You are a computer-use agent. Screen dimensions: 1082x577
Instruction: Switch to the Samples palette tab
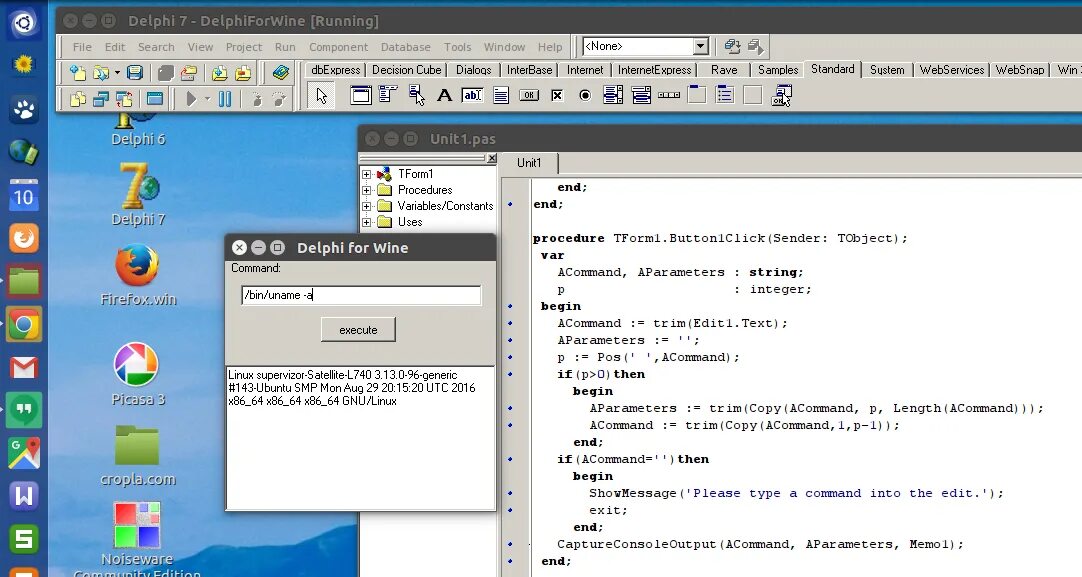point(778,70)
